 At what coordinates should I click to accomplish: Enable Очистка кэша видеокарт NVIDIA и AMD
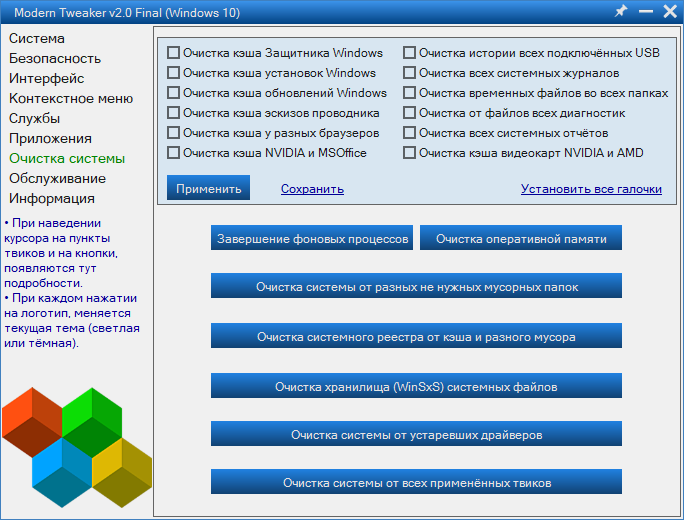(x=409, y=153)
